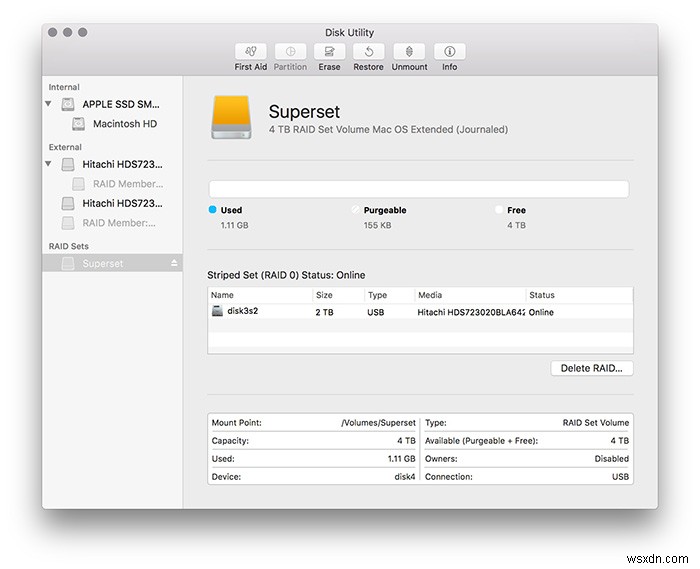The width and height of the screenshot is (700, 569).
Task: Click the RAID Set Volume type value
Action: 596,423
